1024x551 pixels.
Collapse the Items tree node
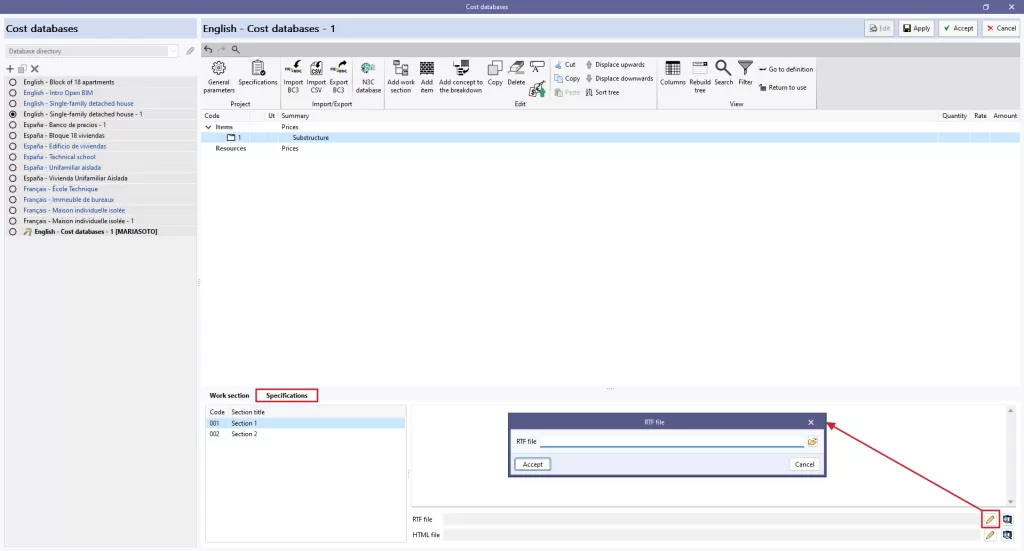208,127
